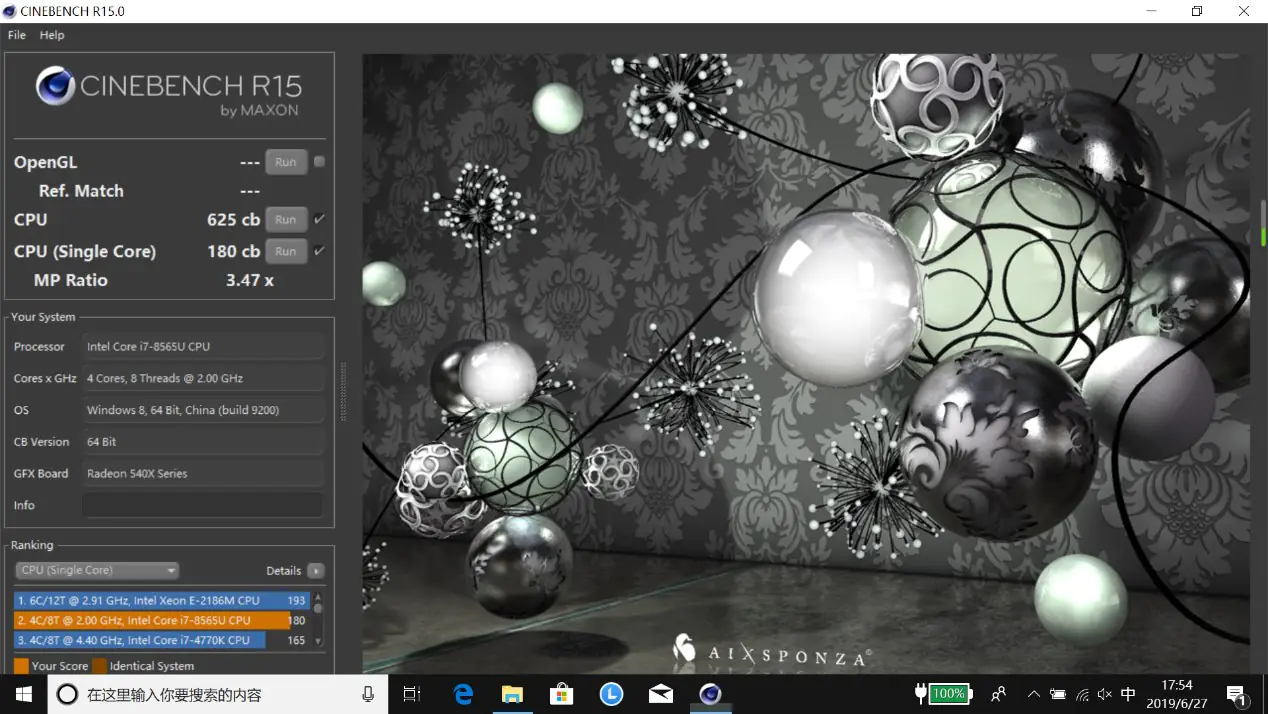This screenshot has height=714, width=1268.
Task: Open Microsoft Edge from the taskbar
Action: click(x=463, y=694)
